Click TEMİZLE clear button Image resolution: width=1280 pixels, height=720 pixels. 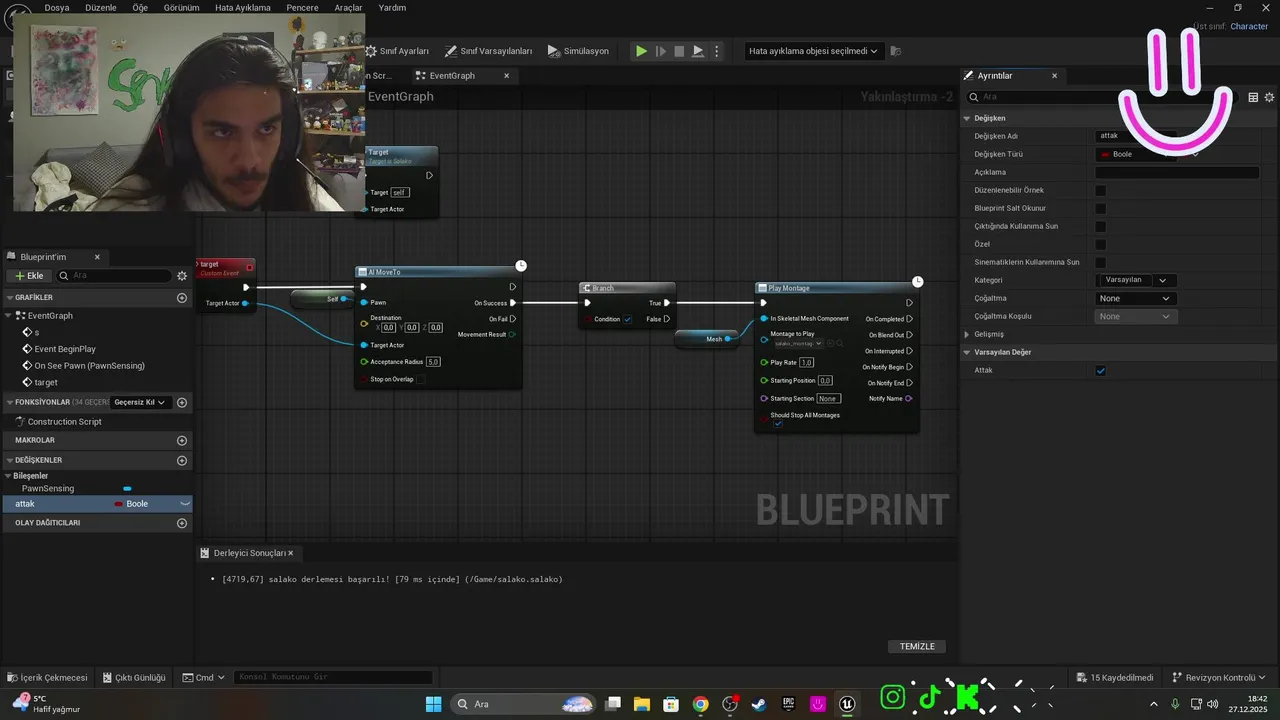click(917, 646)
